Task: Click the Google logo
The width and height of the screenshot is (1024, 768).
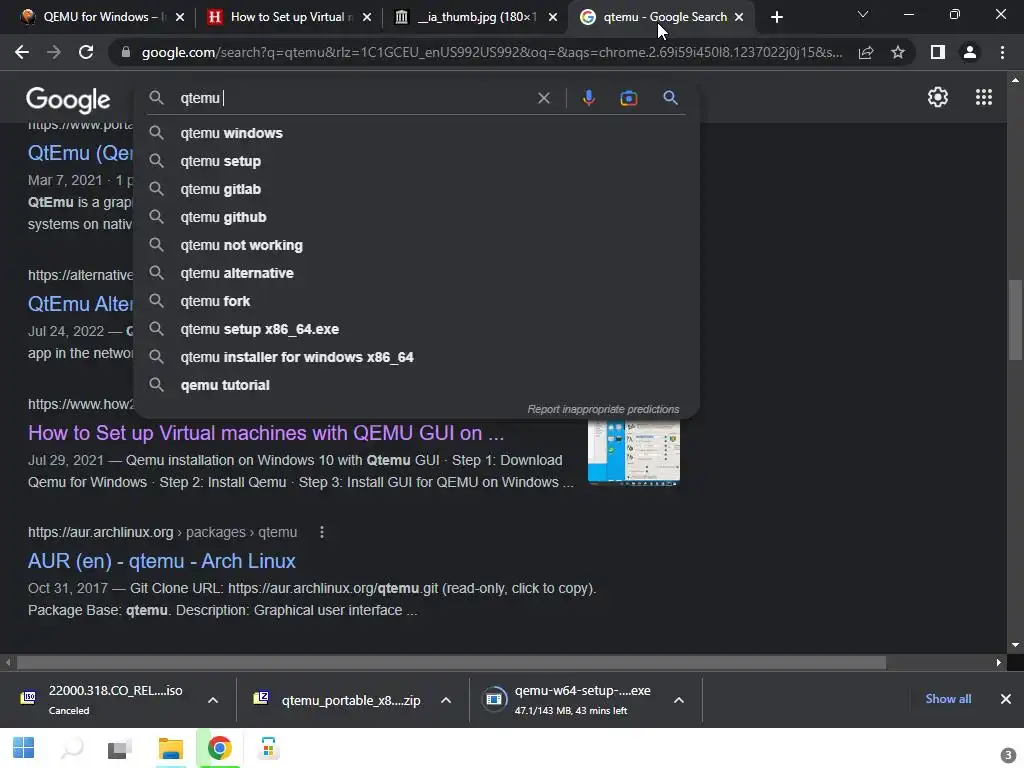Action: [68, 99]
